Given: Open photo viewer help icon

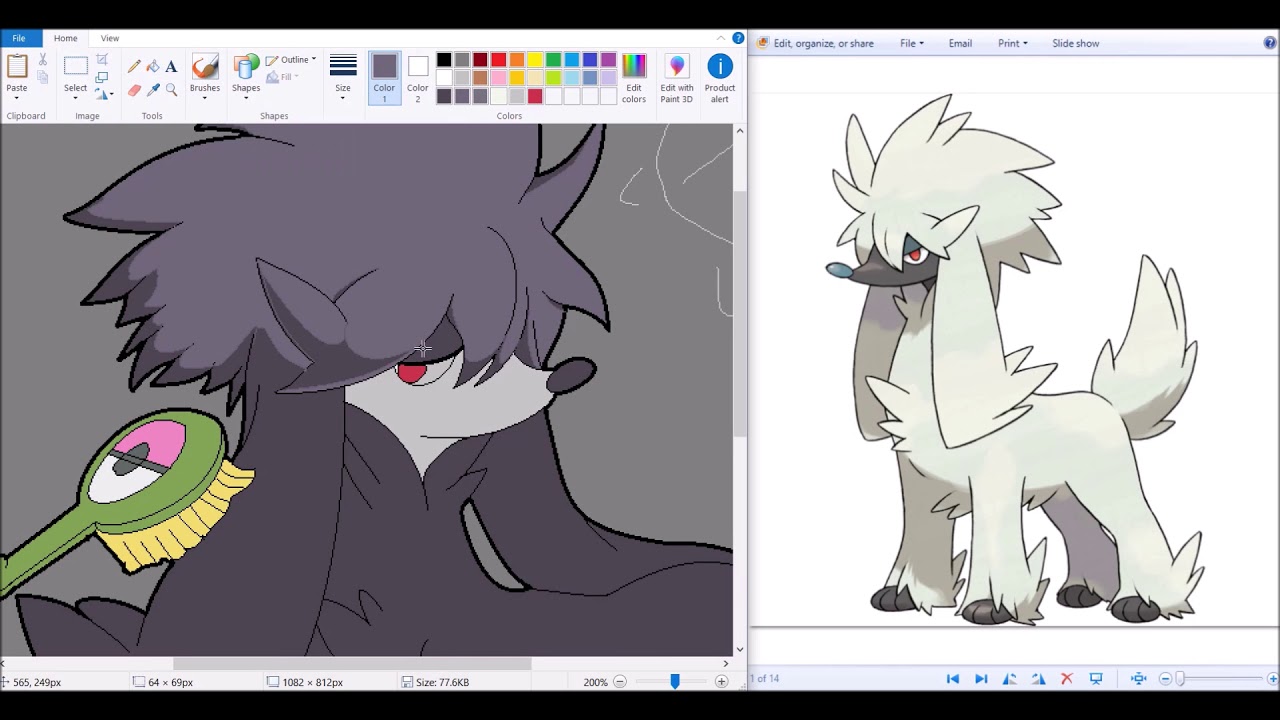Looking at the screenshot, I should pos(1271,43).
